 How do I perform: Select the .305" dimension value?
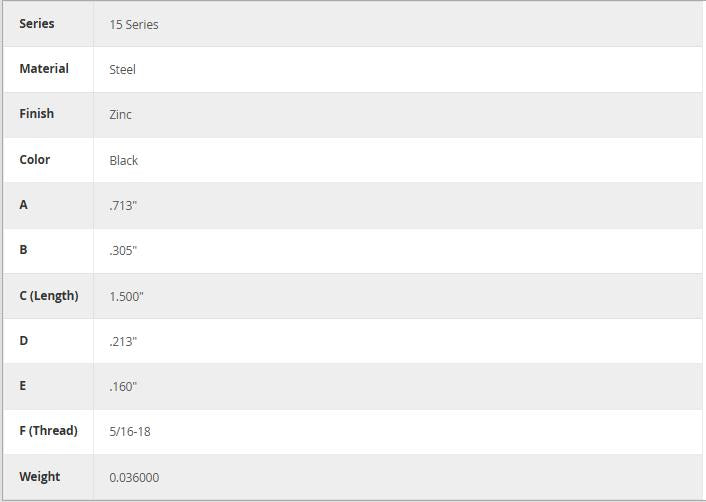(x=123, y=250)
